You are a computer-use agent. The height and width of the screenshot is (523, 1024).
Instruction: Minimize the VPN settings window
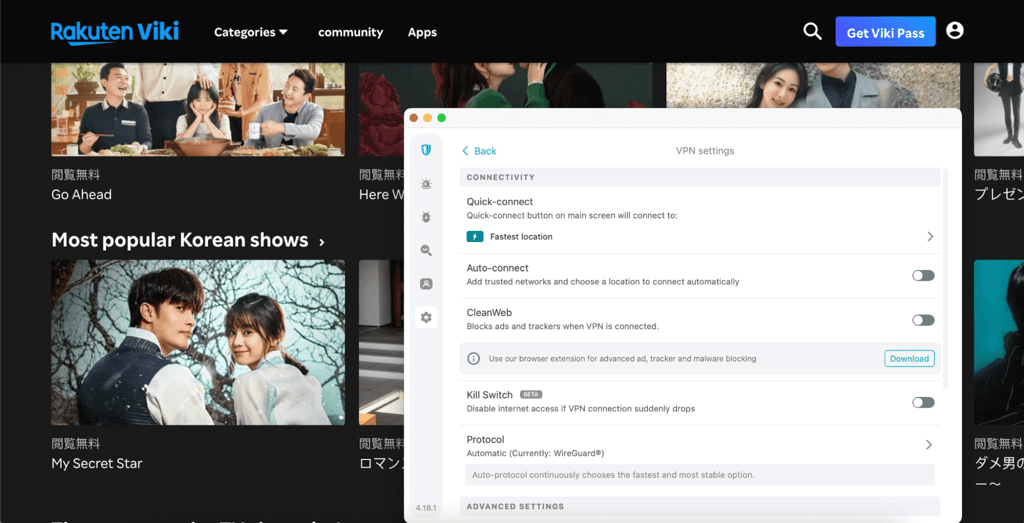(428, 118)
